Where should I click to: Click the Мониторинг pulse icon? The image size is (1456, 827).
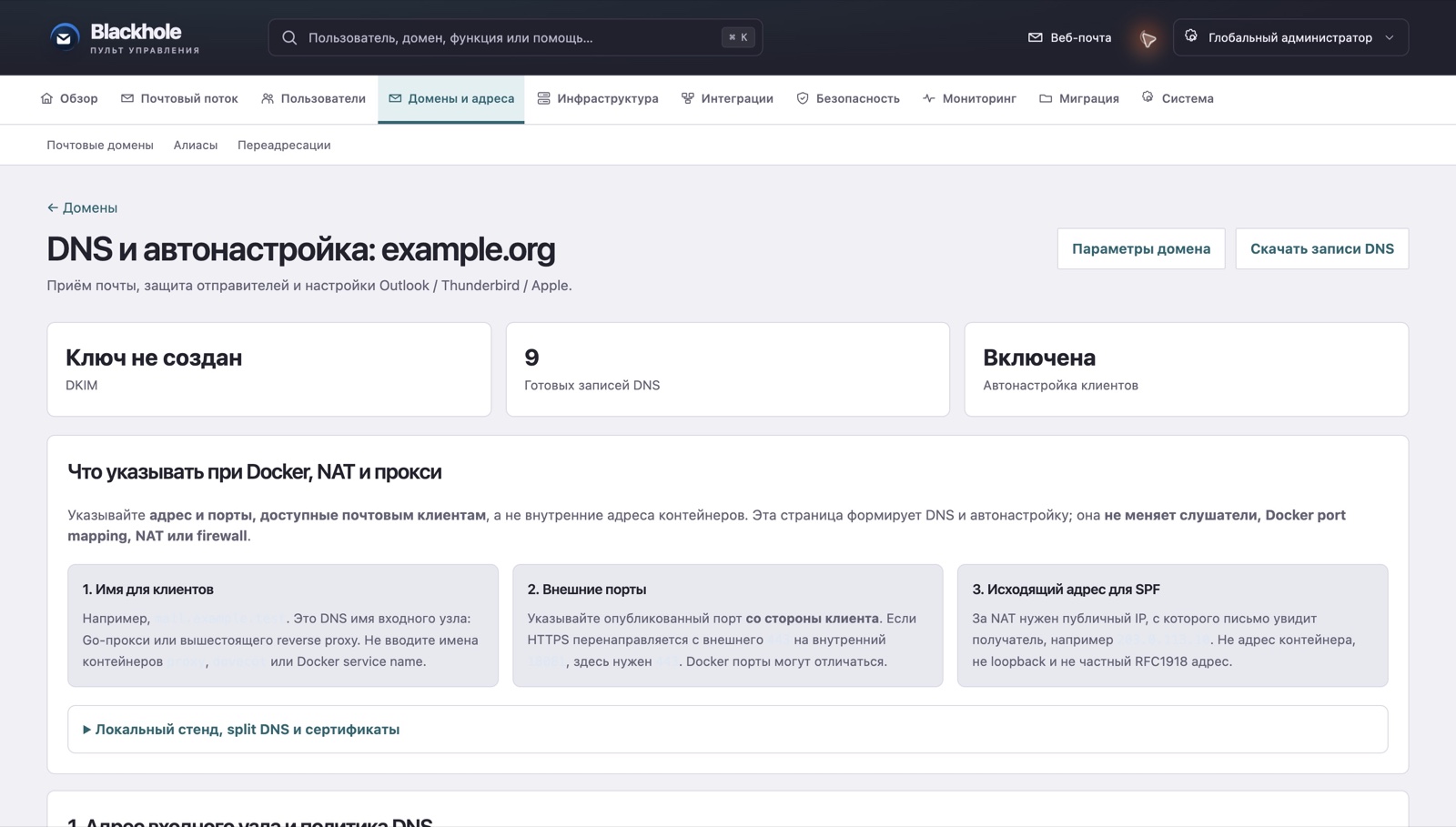click(x=928, y=98)
